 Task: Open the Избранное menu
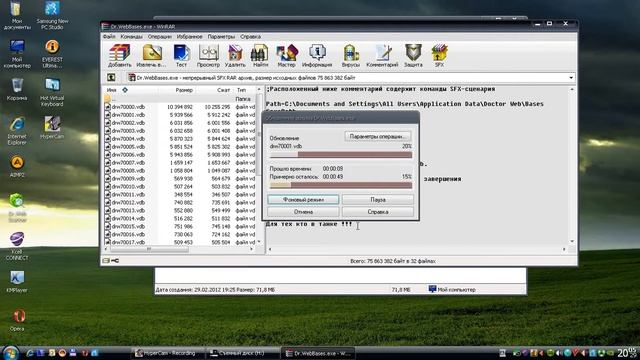pyautogui.click(x=189, y=37)
